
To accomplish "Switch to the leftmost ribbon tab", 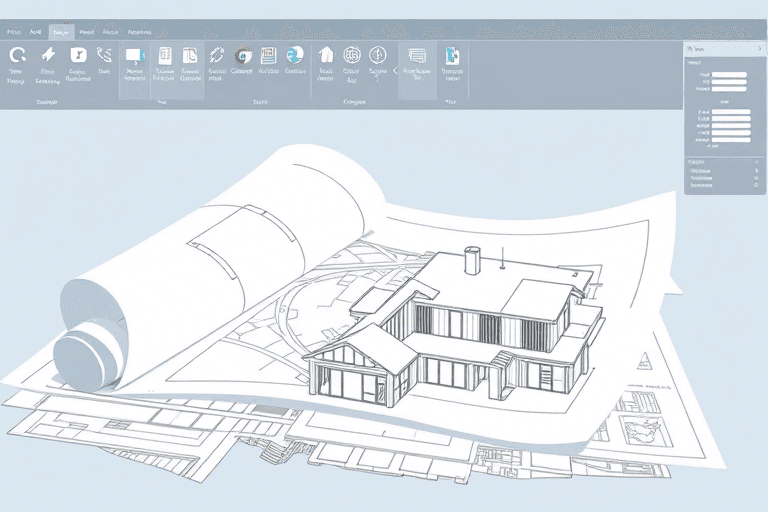I will coord(12,32).
